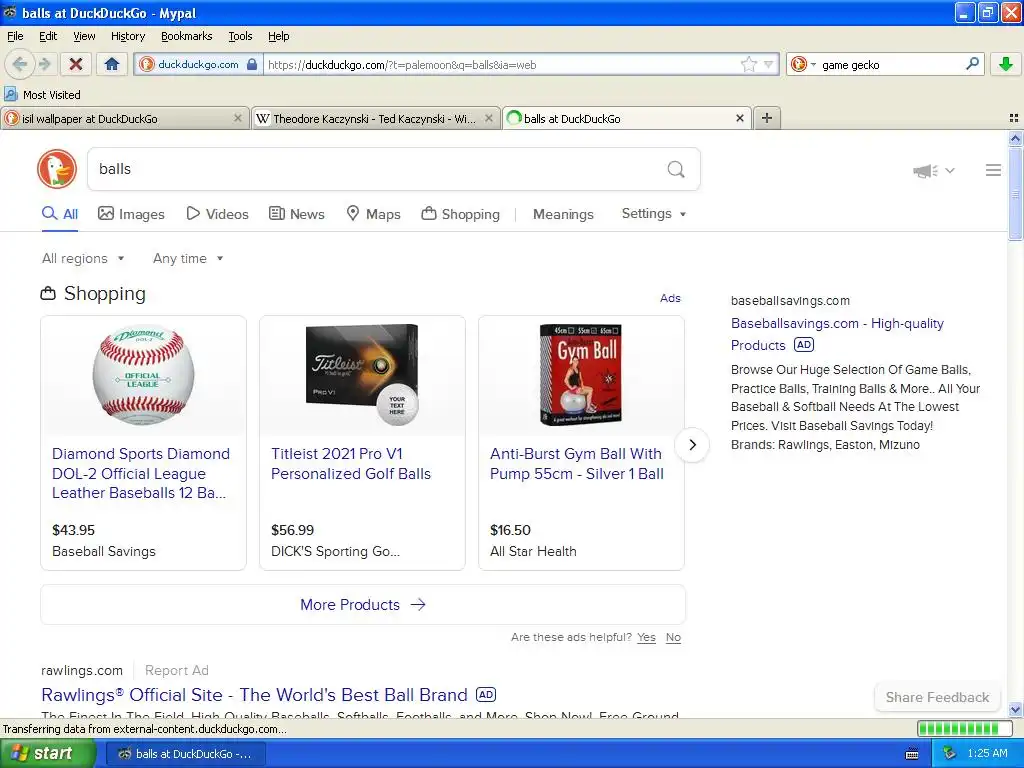Open the URL history dropdown arrow
The image size is (1024, 768).
click(769, 64)
